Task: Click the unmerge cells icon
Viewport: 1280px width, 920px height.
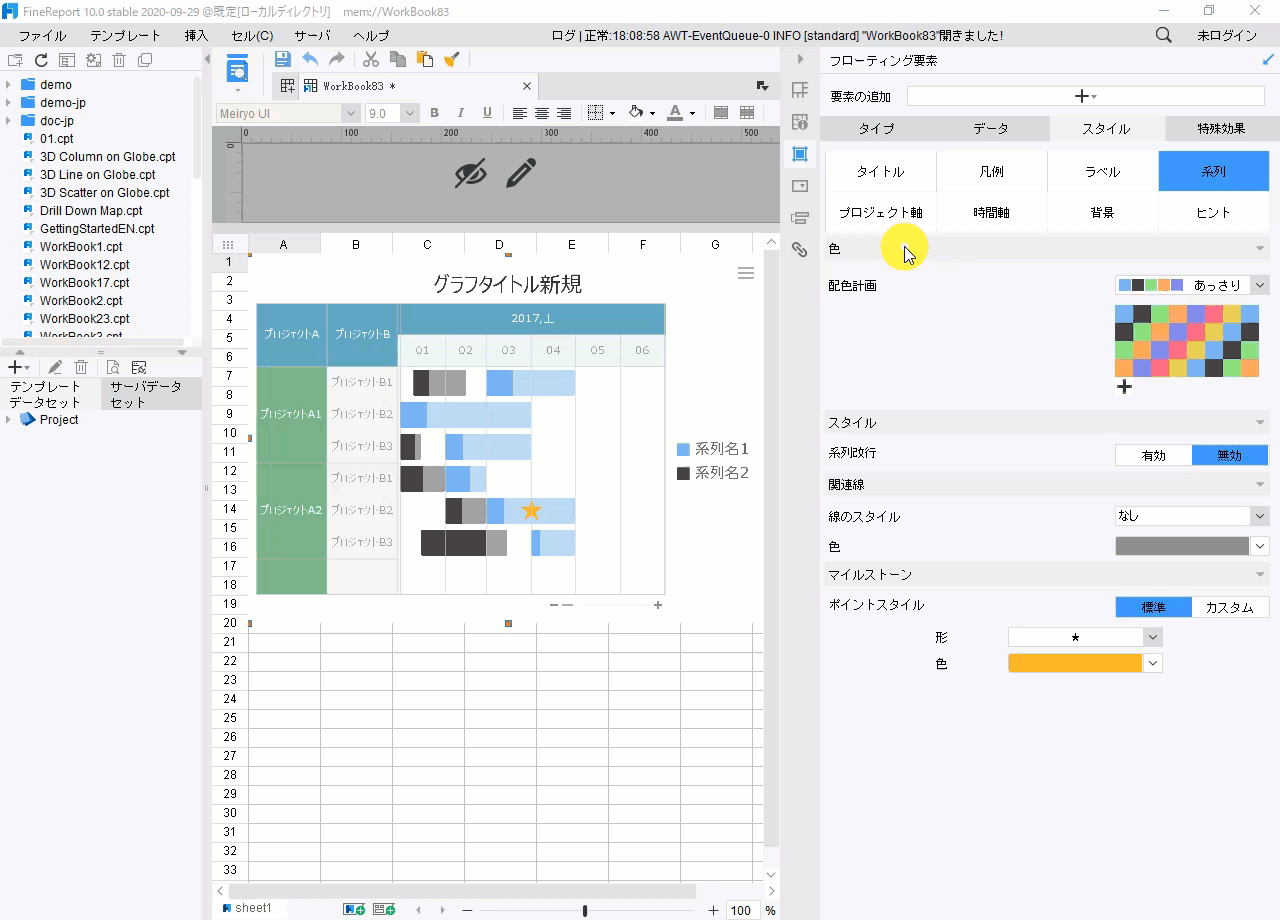Action: click(747, 113)
